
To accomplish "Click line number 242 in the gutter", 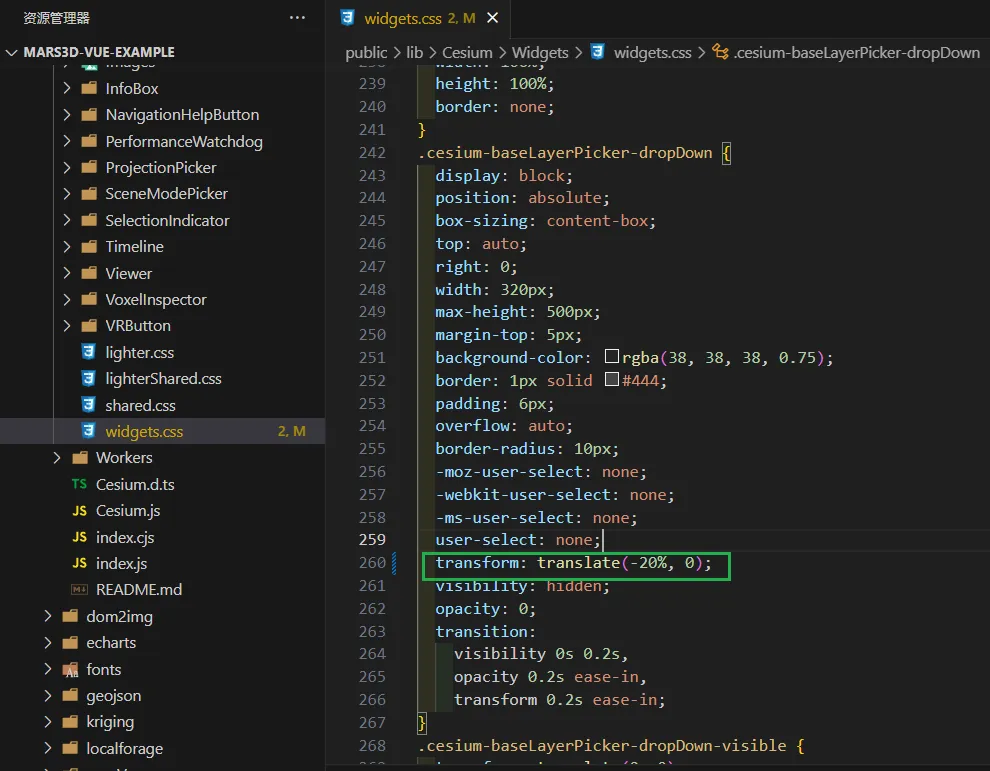I will (x=373, y=153).
